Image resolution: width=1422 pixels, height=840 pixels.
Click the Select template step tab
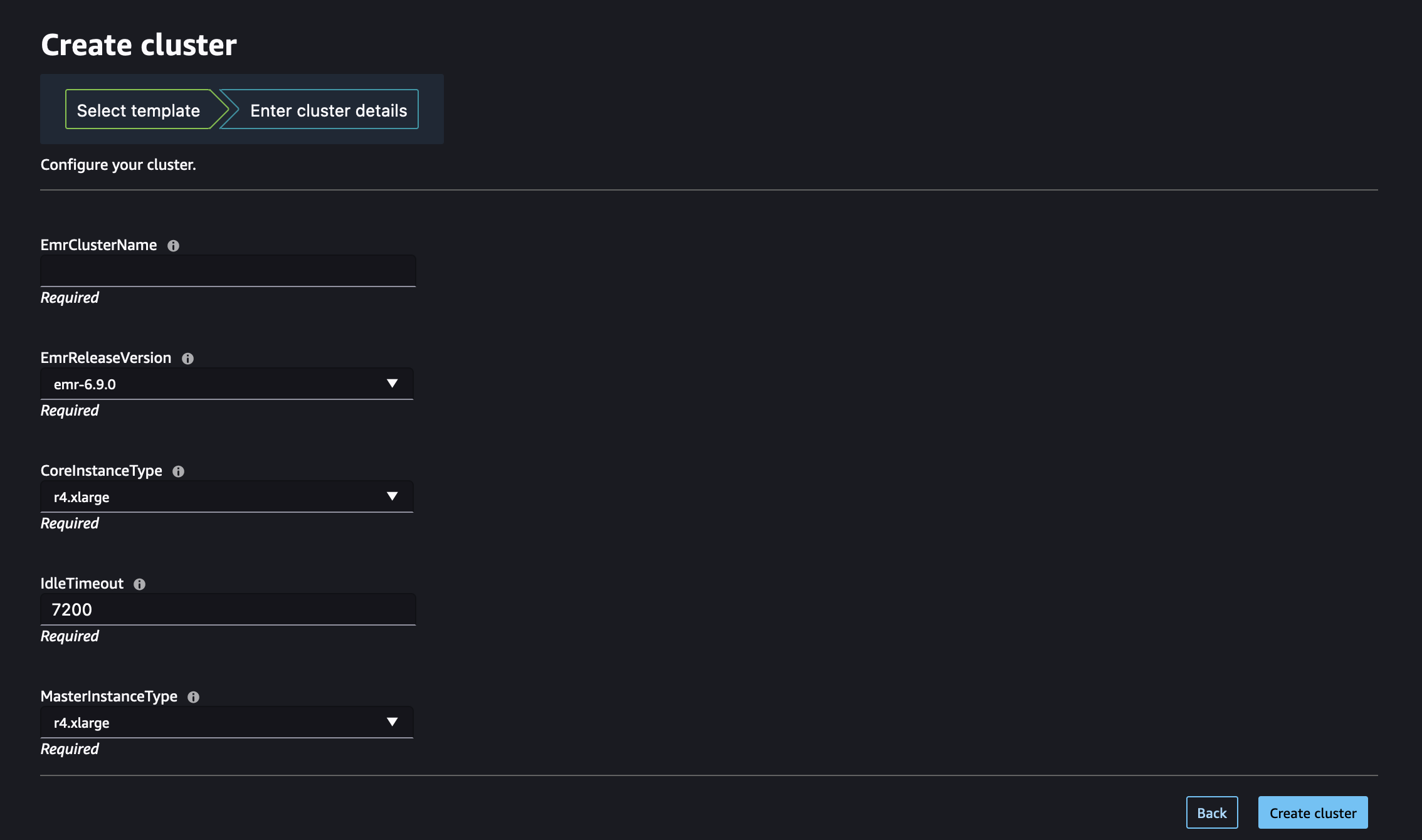pos(138,109)
